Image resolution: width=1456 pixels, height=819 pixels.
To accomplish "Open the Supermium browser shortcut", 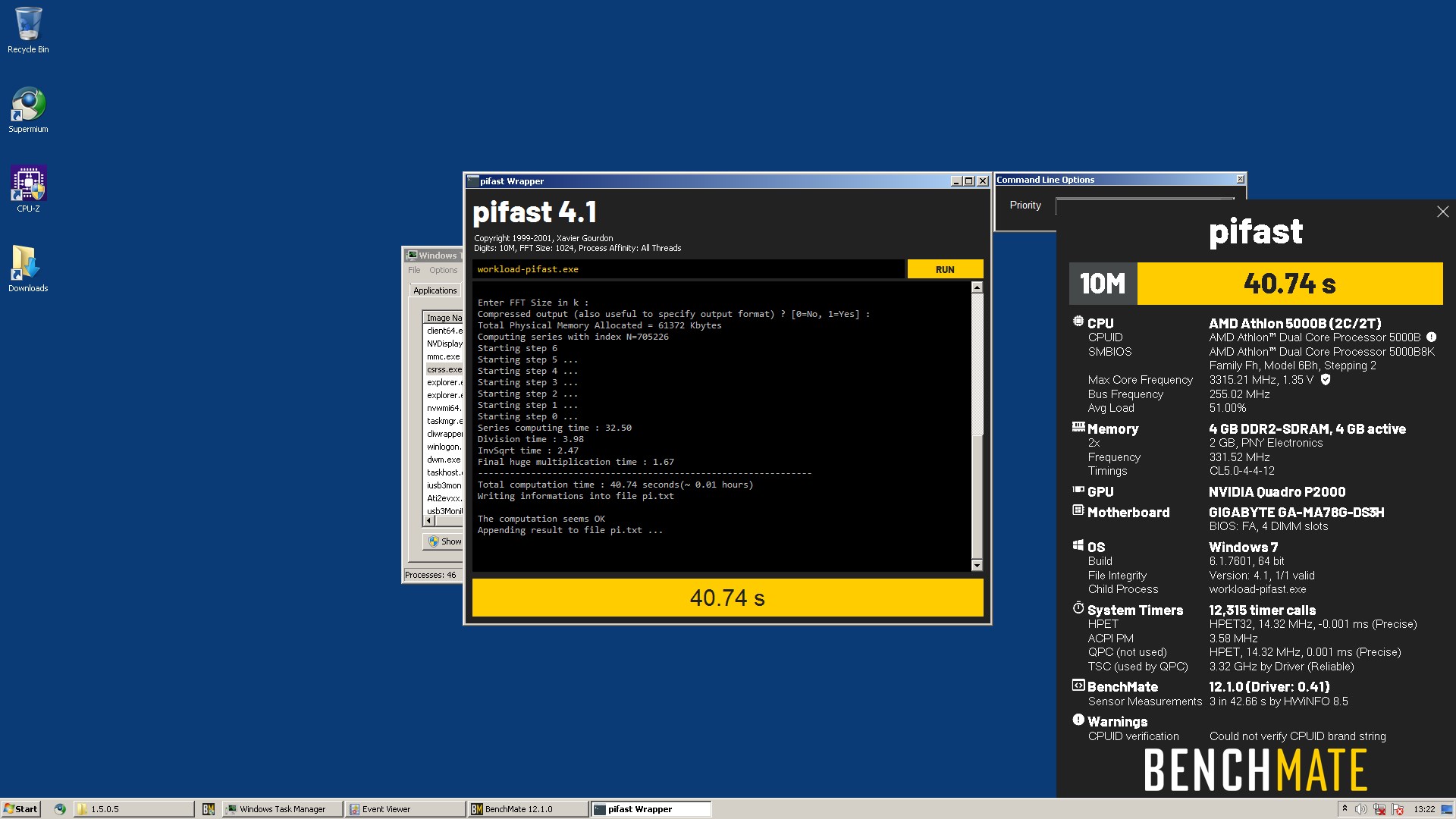I will click(x=28, y=110).
